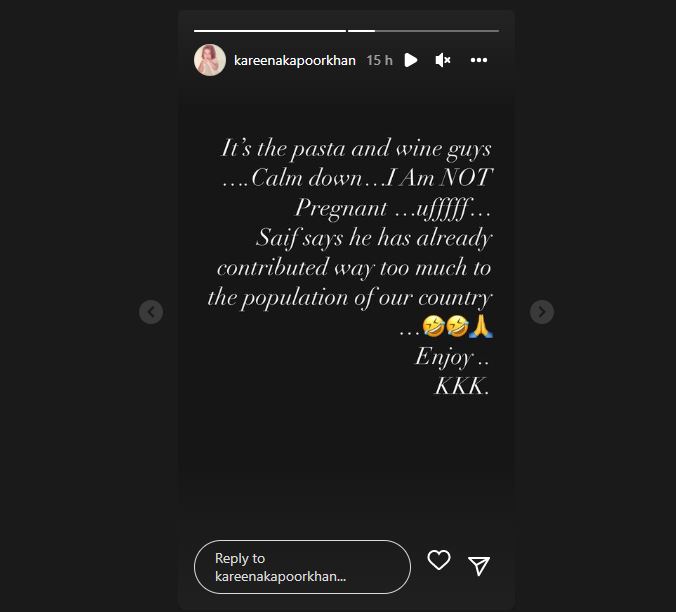Image resolution: width=676 pixels, height=612 pixels.
Task: Tap the 'Enjoy ..' text line
Action: [x=452, y=357]
